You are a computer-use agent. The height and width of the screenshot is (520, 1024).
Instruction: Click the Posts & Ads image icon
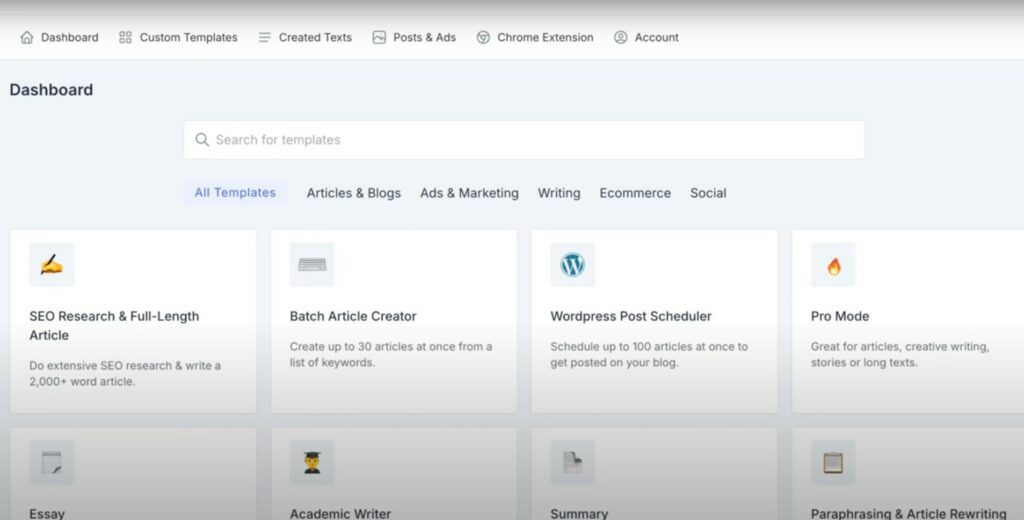(379, 37)
